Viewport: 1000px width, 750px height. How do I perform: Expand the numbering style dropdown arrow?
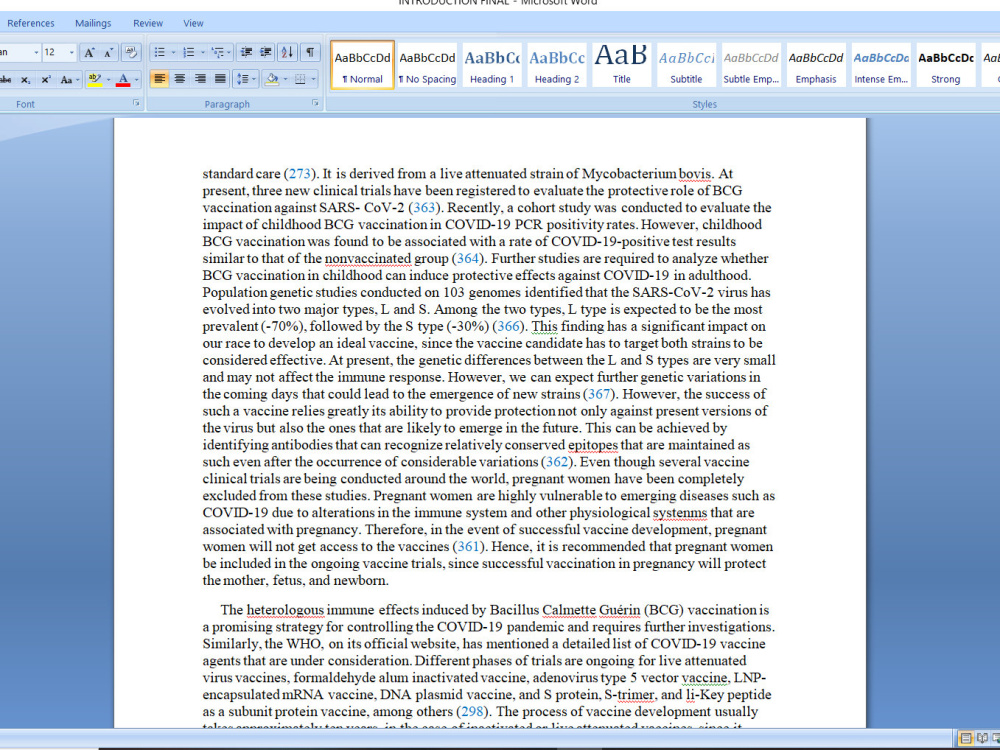coord(202,52)
